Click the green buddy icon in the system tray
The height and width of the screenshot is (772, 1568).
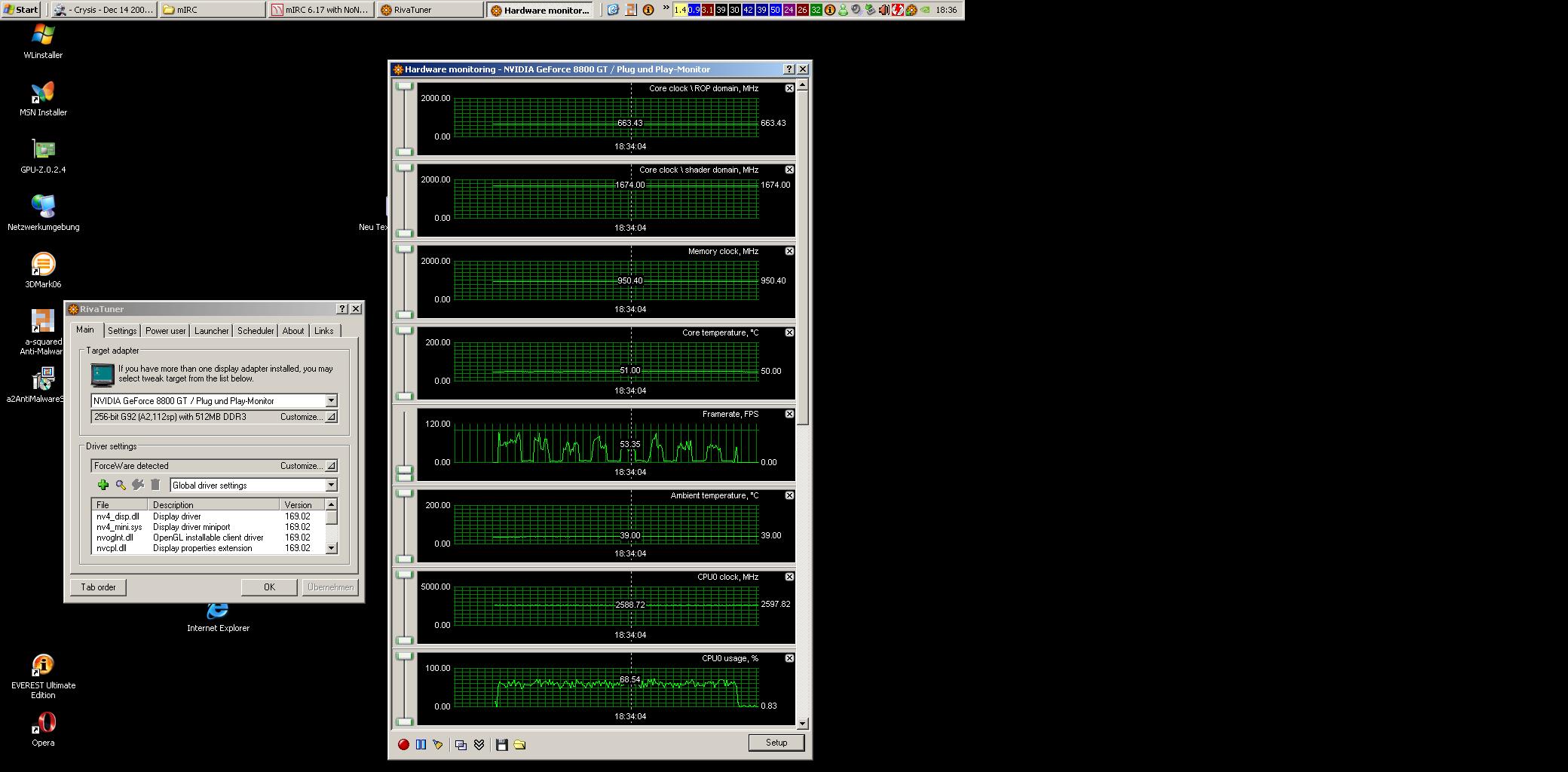(x=844, y=10)
